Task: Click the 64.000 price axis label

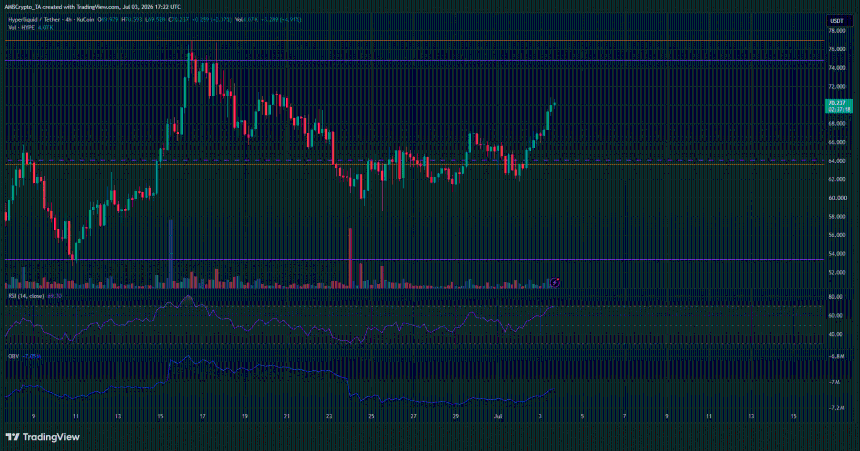Action: 837,161
